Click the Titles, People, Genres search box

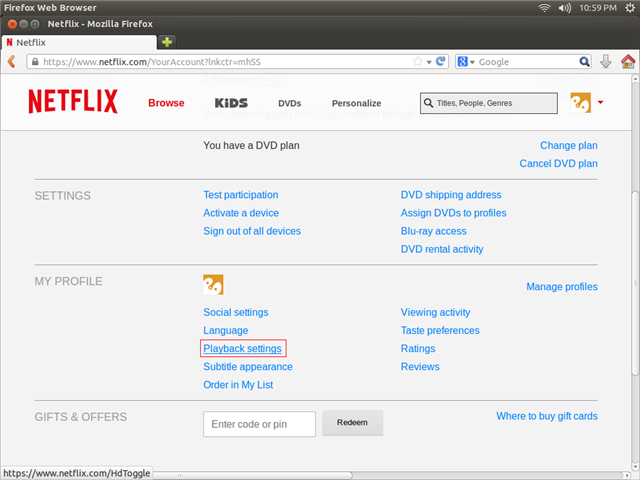489,103
